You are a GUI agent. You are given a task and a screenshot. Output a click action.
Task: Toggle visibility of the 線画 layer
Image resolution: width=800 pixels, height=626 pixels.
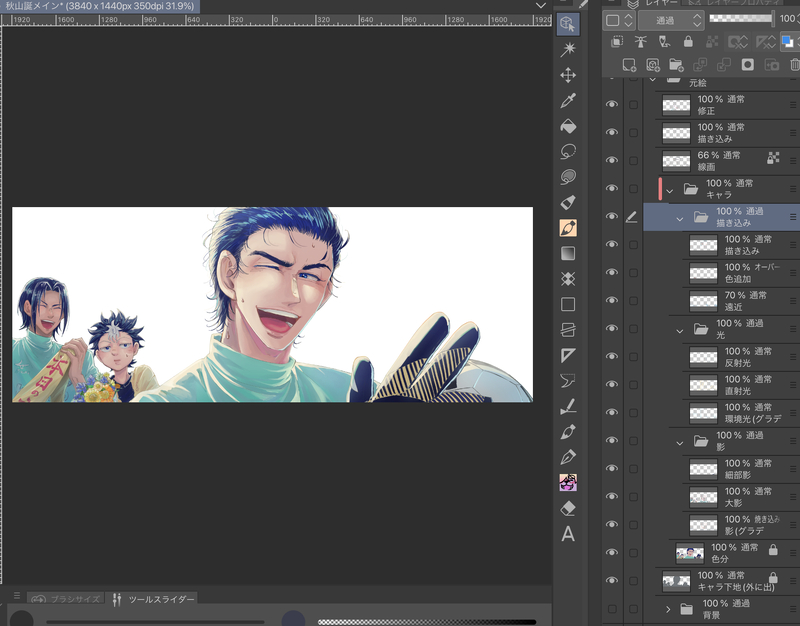point(612,161)
